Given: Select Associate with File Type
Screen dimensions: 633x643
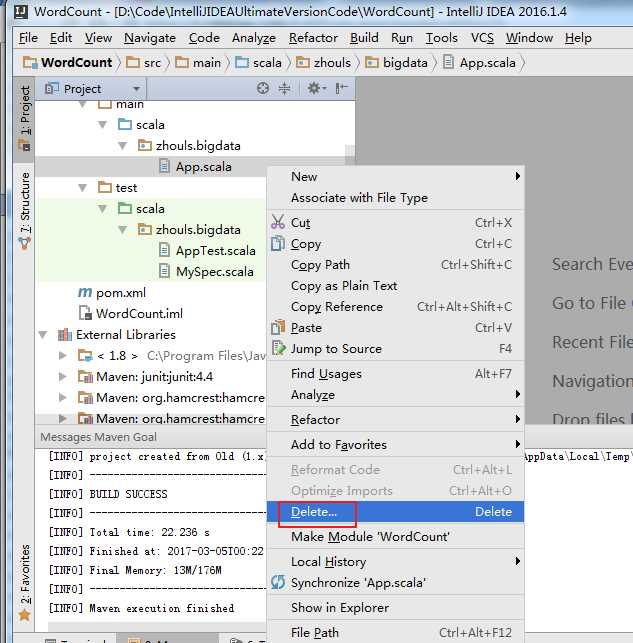Looking at the screenshot, I should (396, 198).
